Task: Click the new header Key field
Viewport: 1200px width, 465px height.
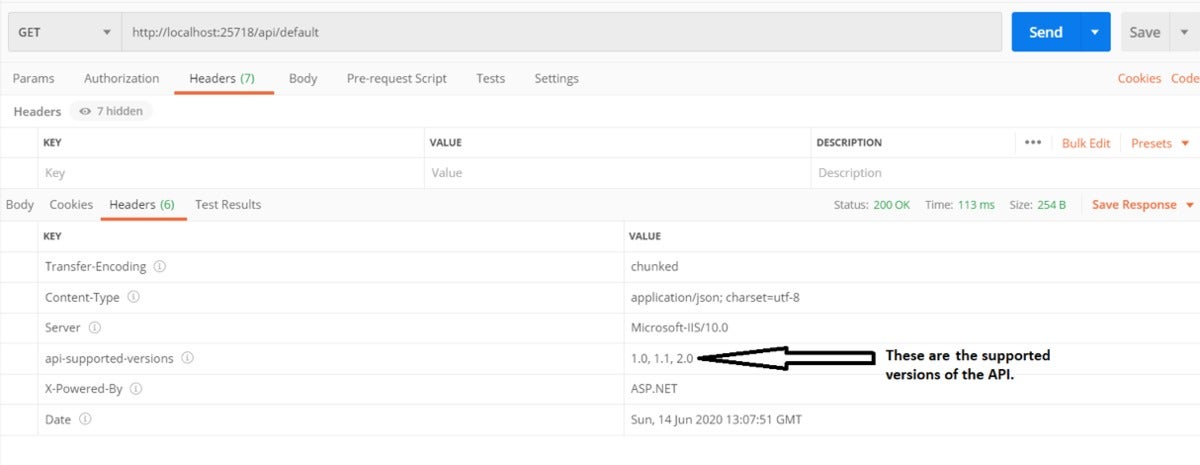Action: (232, 173)
